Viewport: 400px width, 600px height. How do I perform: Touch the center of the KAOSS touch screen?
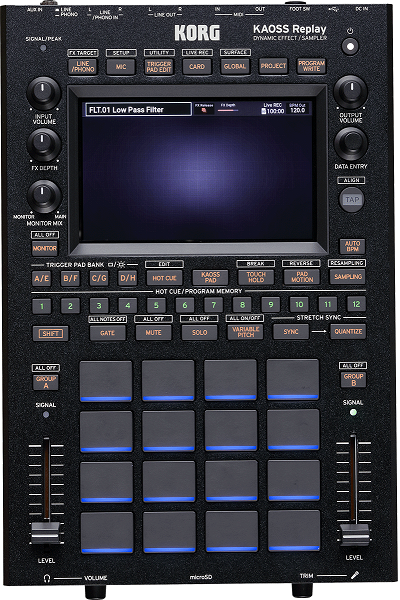198,170
